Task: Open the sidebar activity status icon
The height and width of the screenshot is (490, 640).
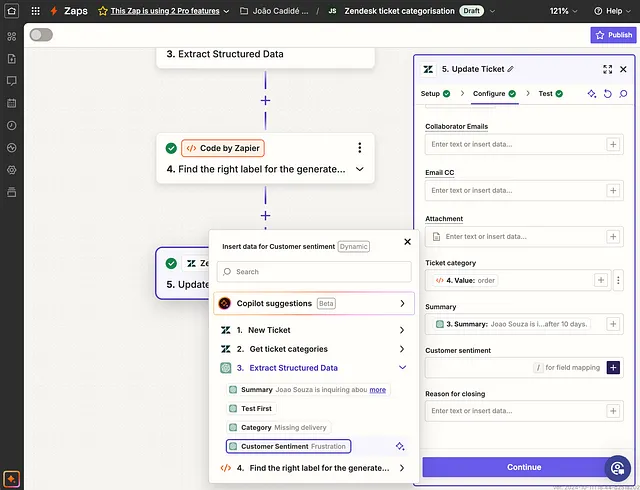Action: point(11,147)
